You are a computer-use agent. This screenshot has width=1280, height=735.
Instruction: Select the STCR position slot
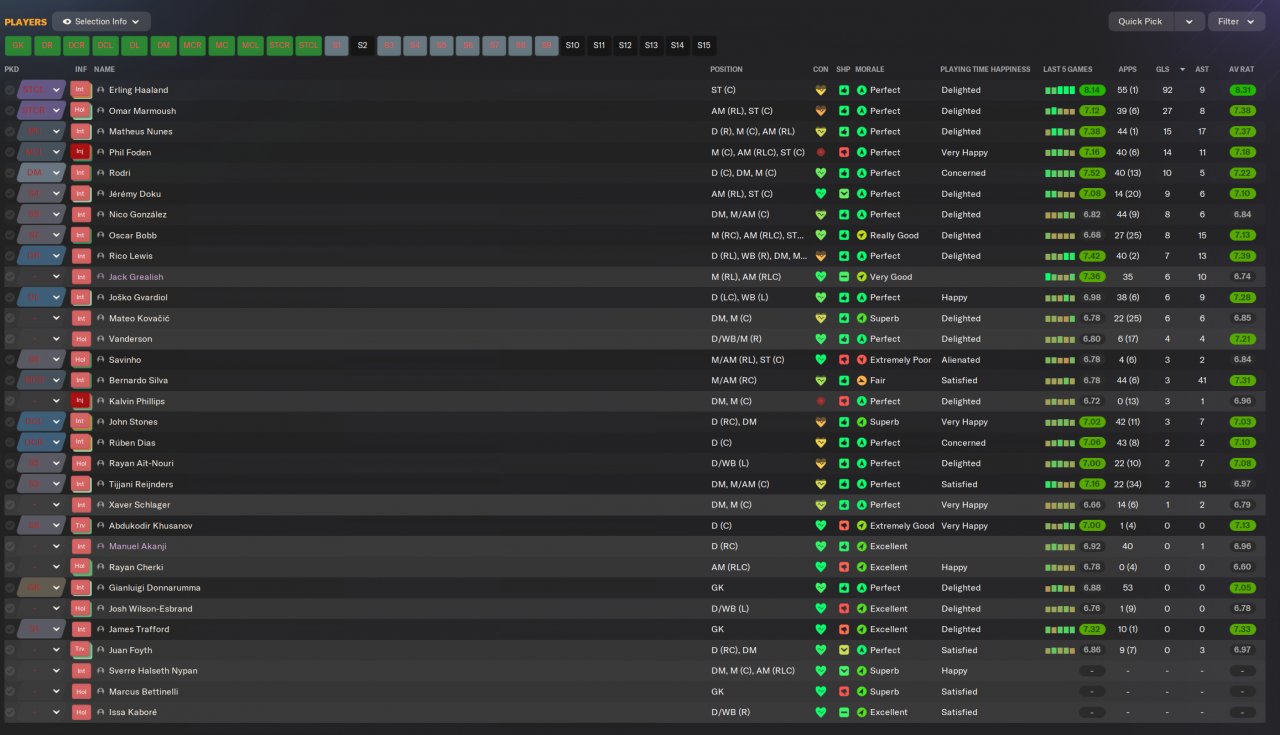[x=279, y=45]
